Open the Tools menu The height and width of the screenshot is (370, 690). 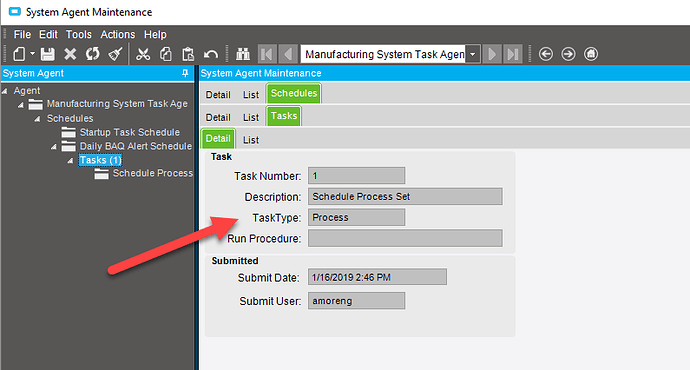(x=79, y=34)
